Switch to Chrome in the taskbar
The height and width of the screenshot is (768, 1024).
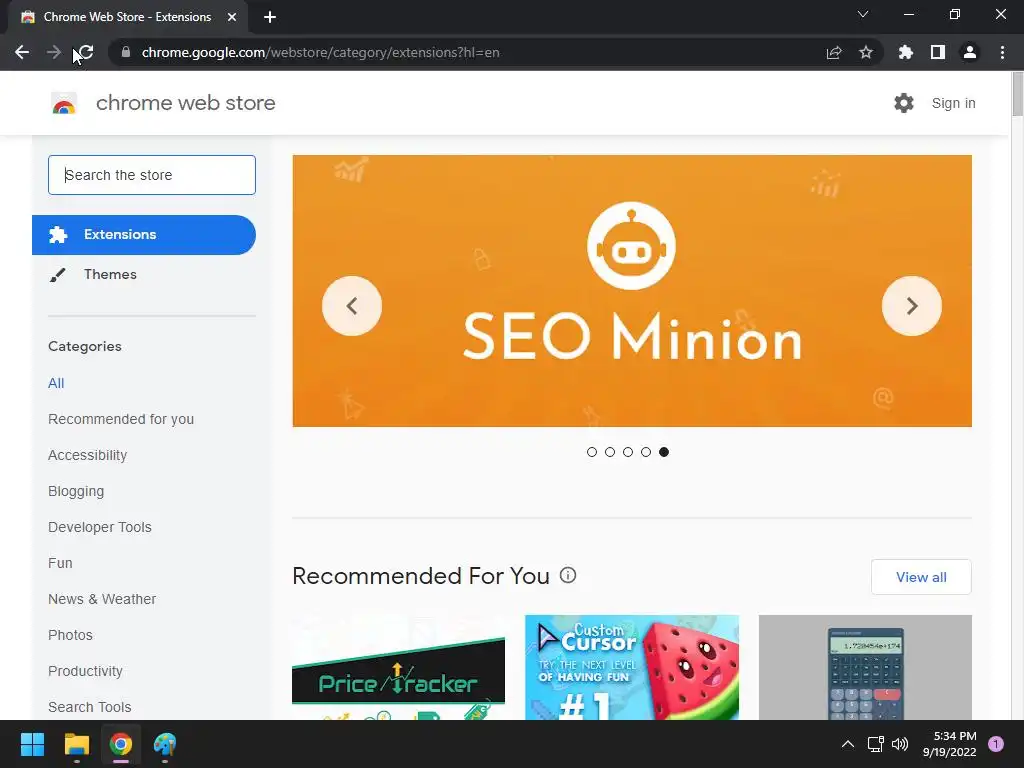[x=121, y=744]
